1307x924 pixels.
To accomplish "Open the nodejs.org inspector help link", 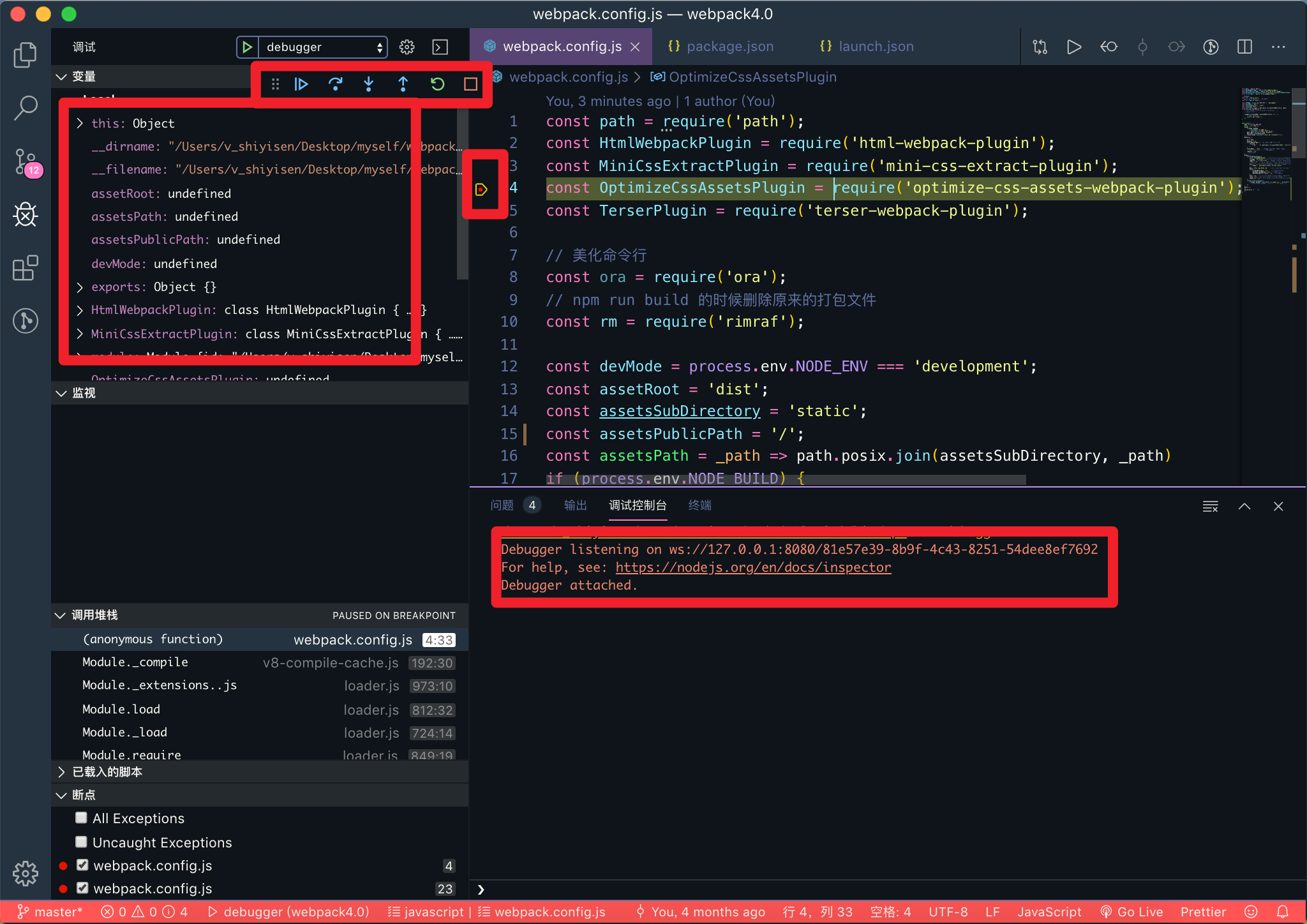I will [x=752, y=567].
